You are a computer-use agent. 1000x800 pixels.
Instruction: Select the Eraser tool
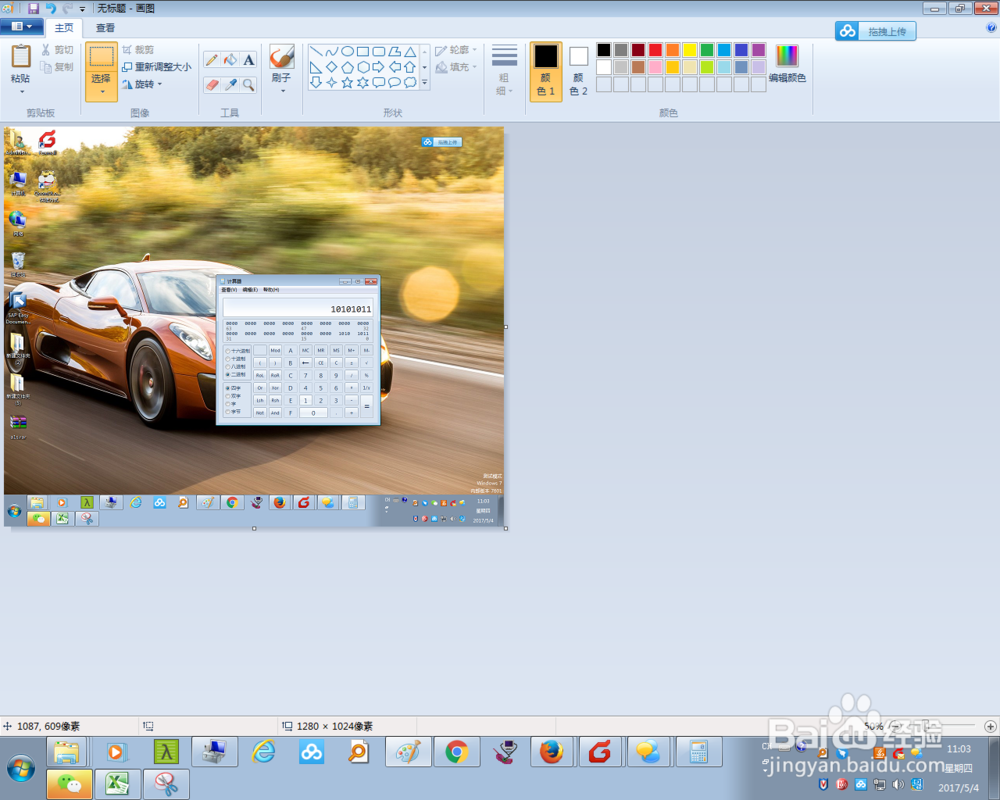pos(211,84)
